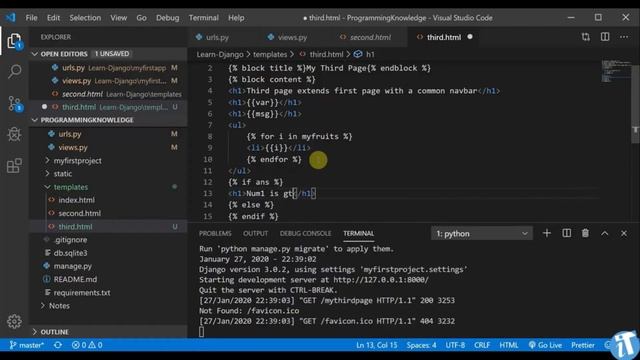The image size is (640, 360).
Task: Open the Extensions view
Action: coord(14,166)
